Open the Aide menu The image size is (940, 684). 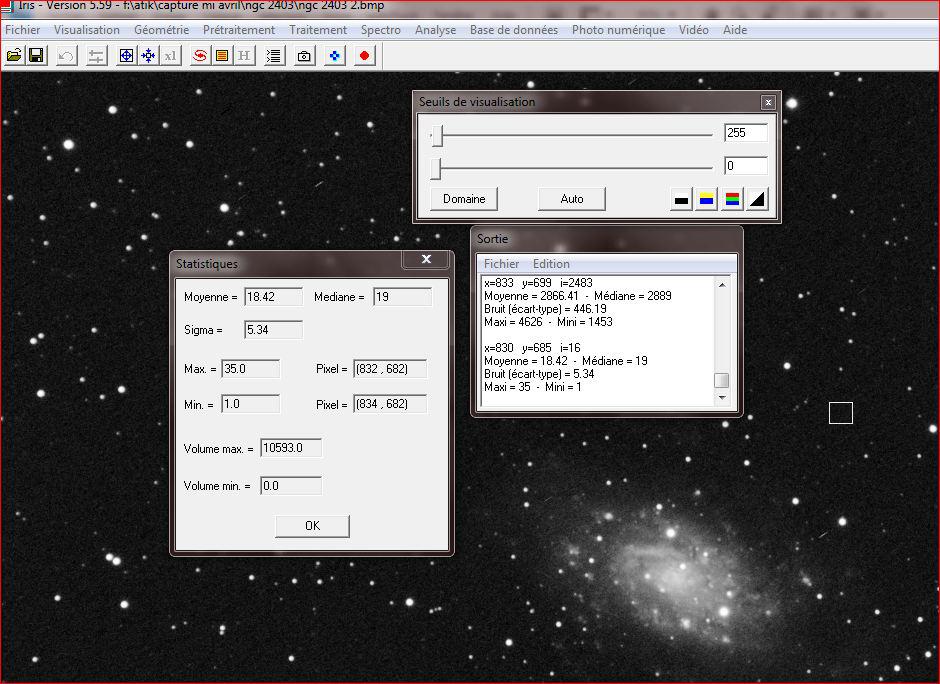[x=735, y=30]
